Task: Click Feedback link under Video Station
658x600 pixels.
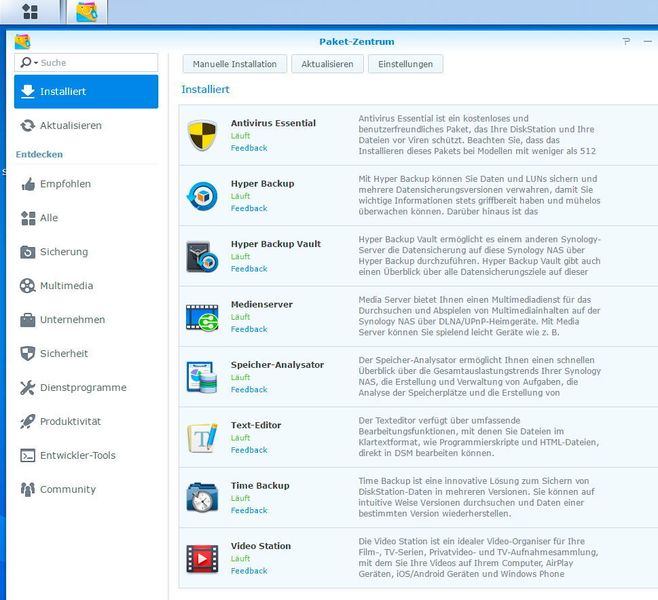Action: point(249,571)
